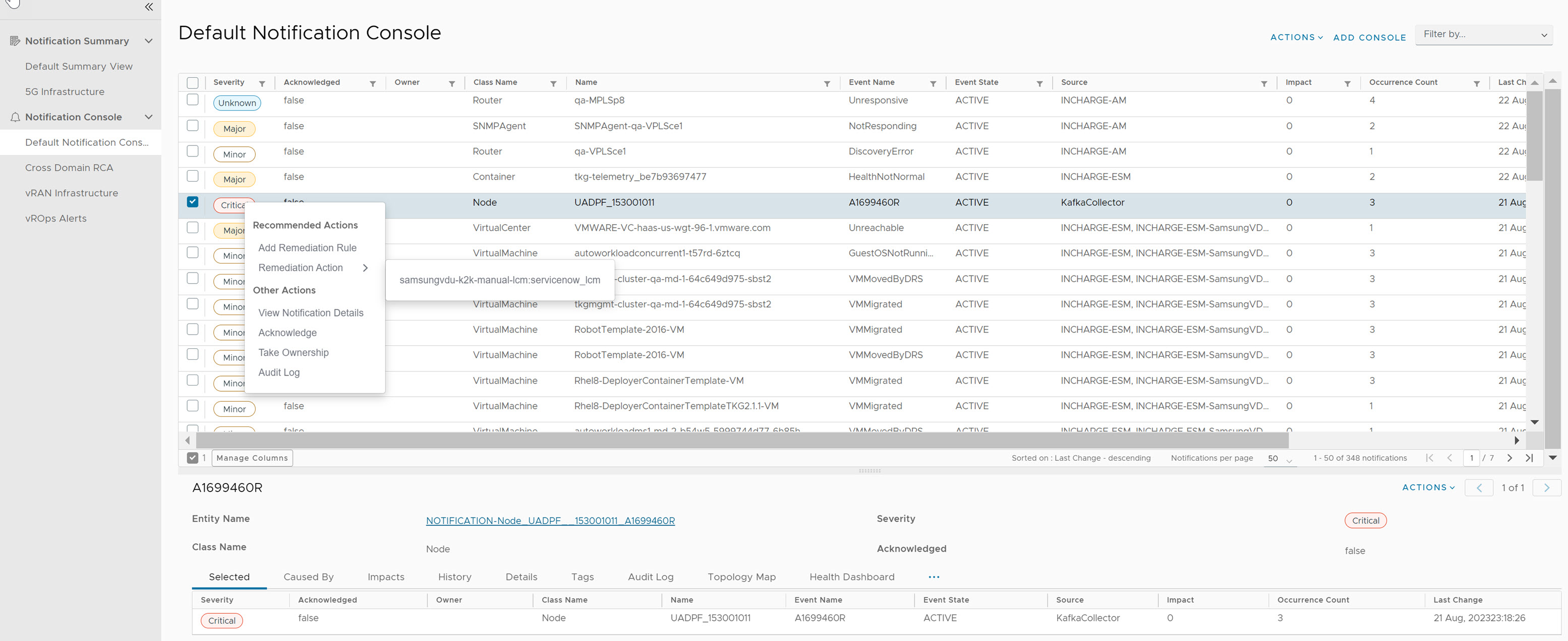This screenshot has width=1568, height=641.
Task: Collapse the Notification Console section chevron
Action: pos(148,117)
